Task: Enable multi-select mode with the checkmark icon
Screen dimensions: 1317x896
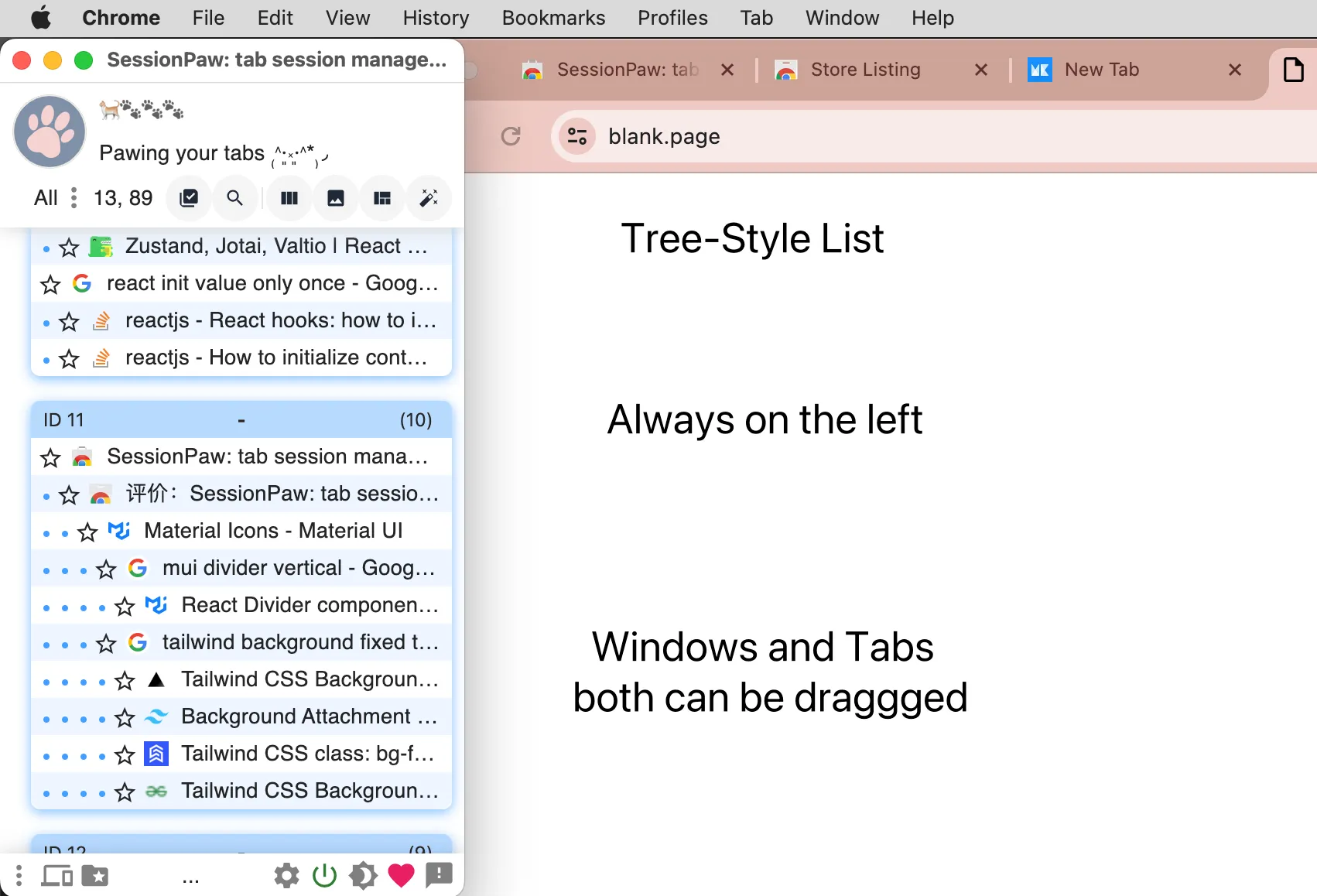Action: coord(189,198)
